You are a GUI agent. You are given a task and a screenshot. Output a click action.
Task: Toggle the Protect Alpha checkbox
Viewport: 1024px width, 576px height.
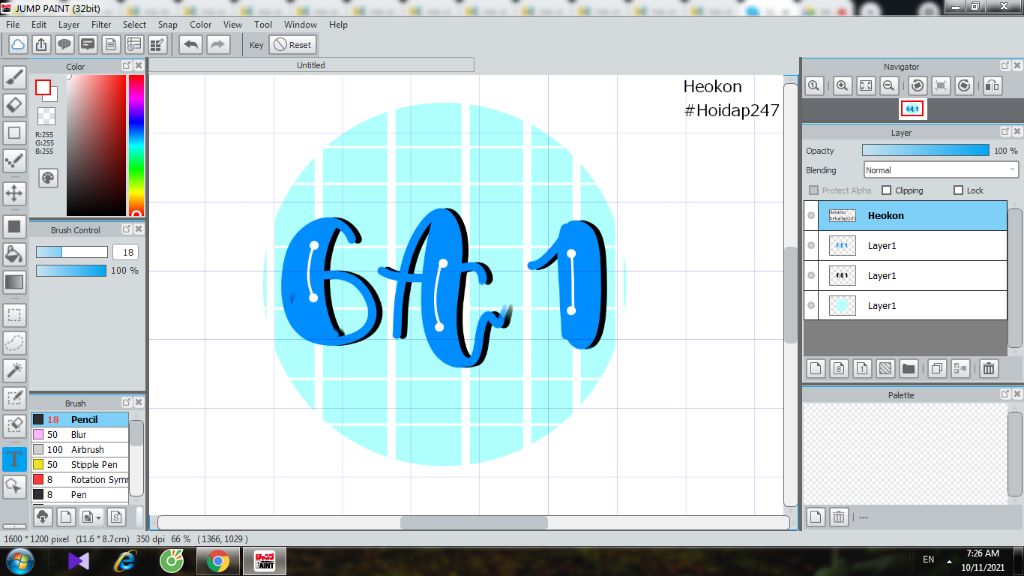(x=814, y=190)
